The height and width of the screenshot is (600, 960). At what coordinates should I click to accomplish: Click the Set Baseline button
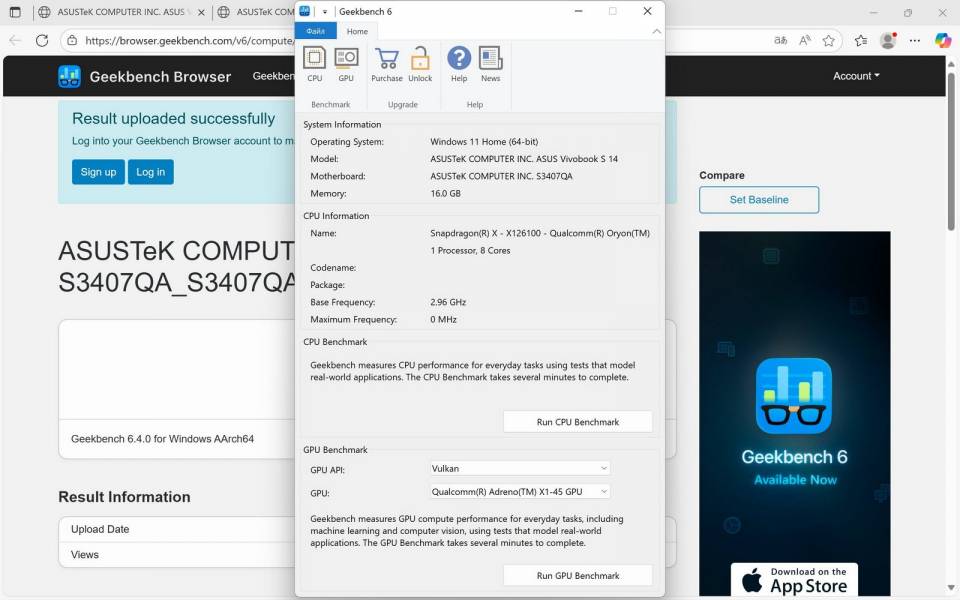(759, 200)
